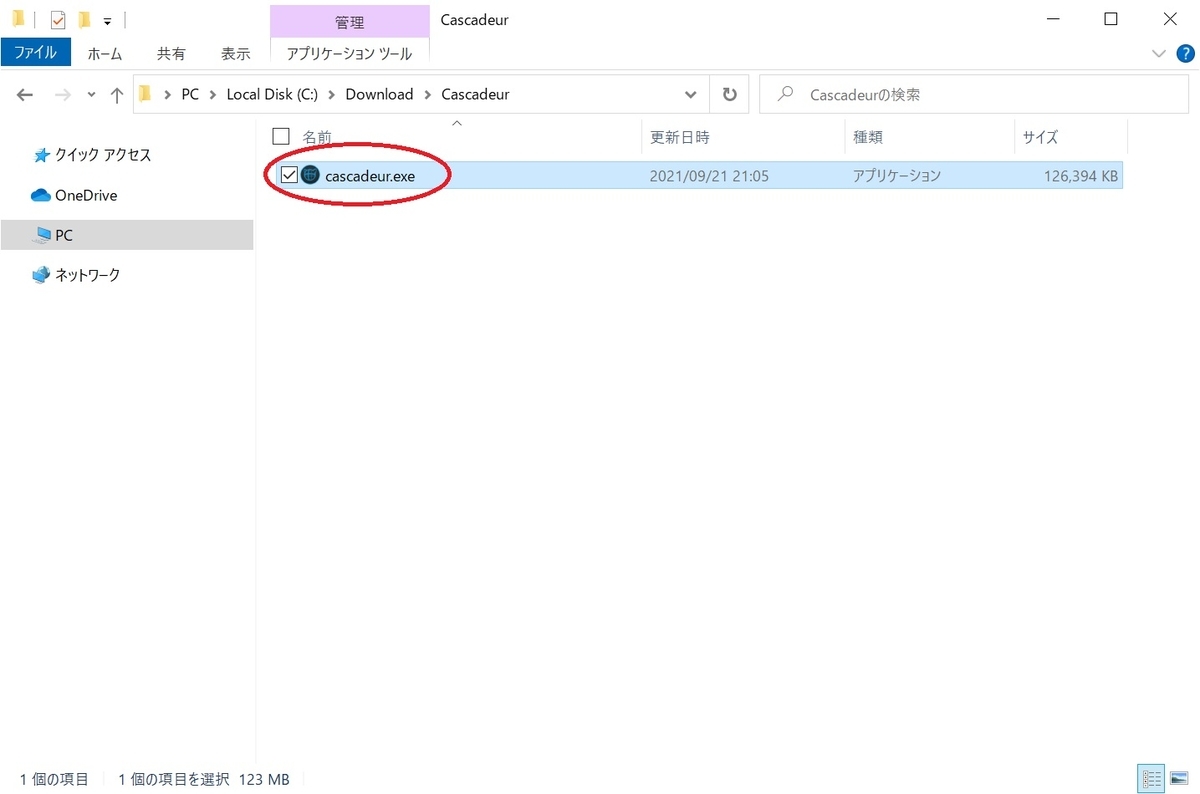The image size is (1200, 794).
Task: Expand the address bar history dropdown
Action: click(690, 95)
